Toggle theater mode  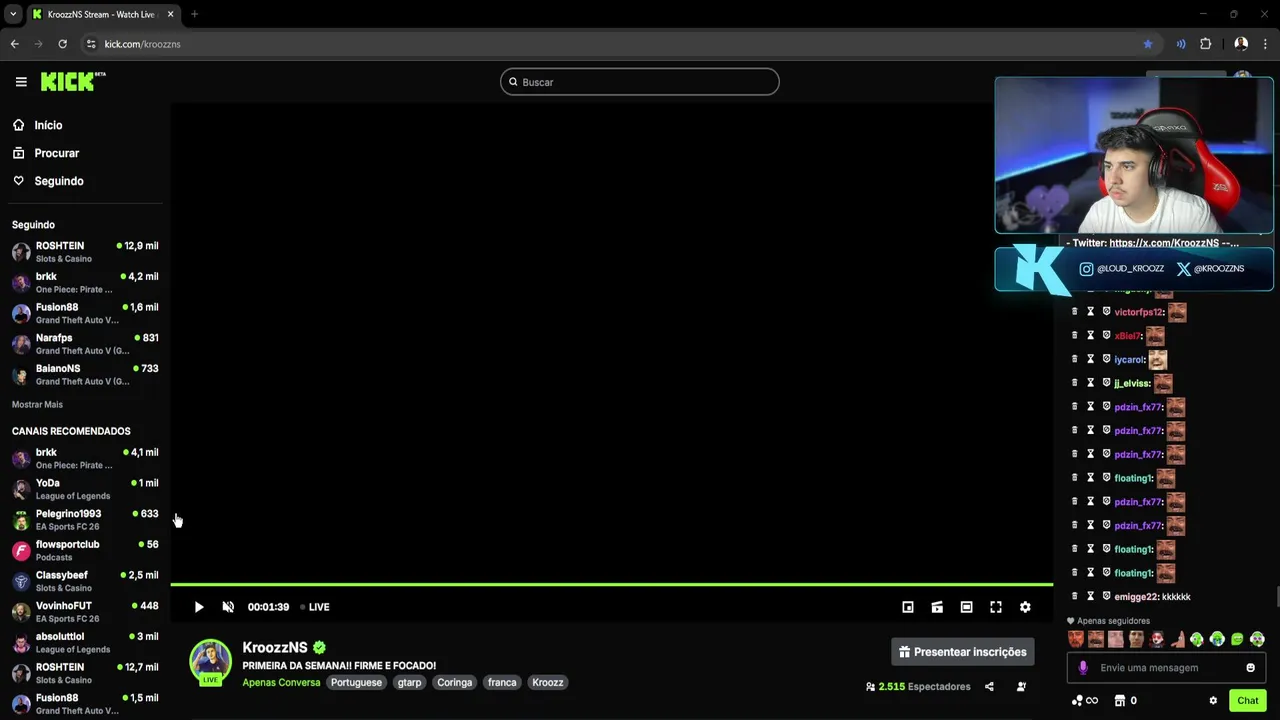966,607
